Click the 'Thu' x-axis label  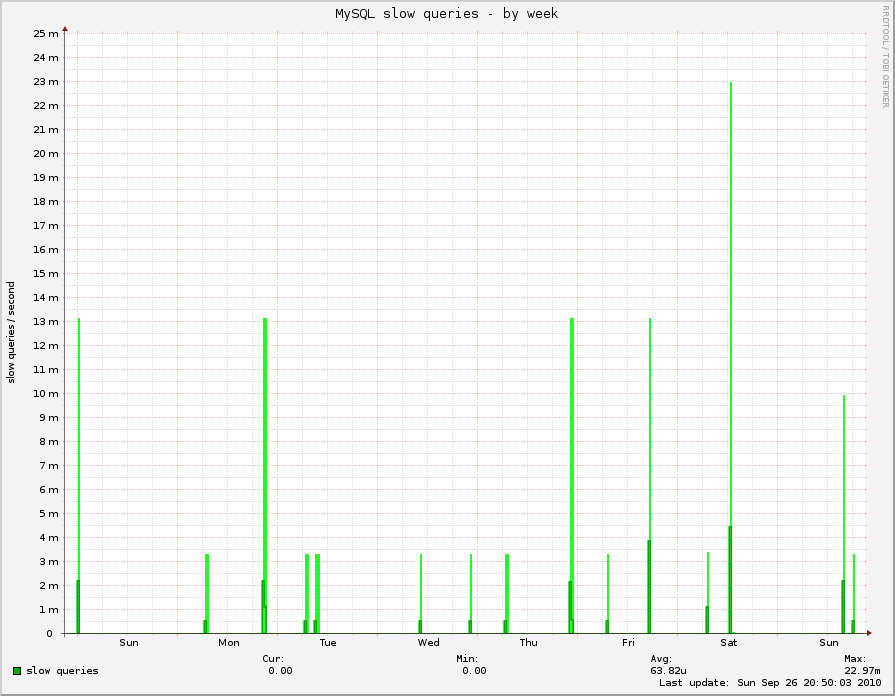pos(529,643)
